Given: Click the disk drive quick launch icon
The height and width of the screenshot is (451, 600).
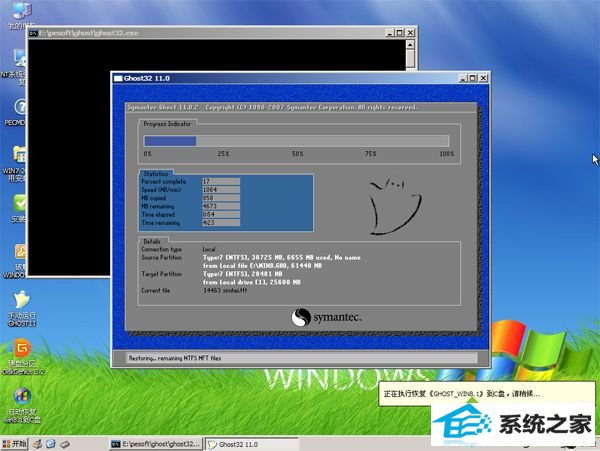Looking at the screenshot, I should coord(65,444).
